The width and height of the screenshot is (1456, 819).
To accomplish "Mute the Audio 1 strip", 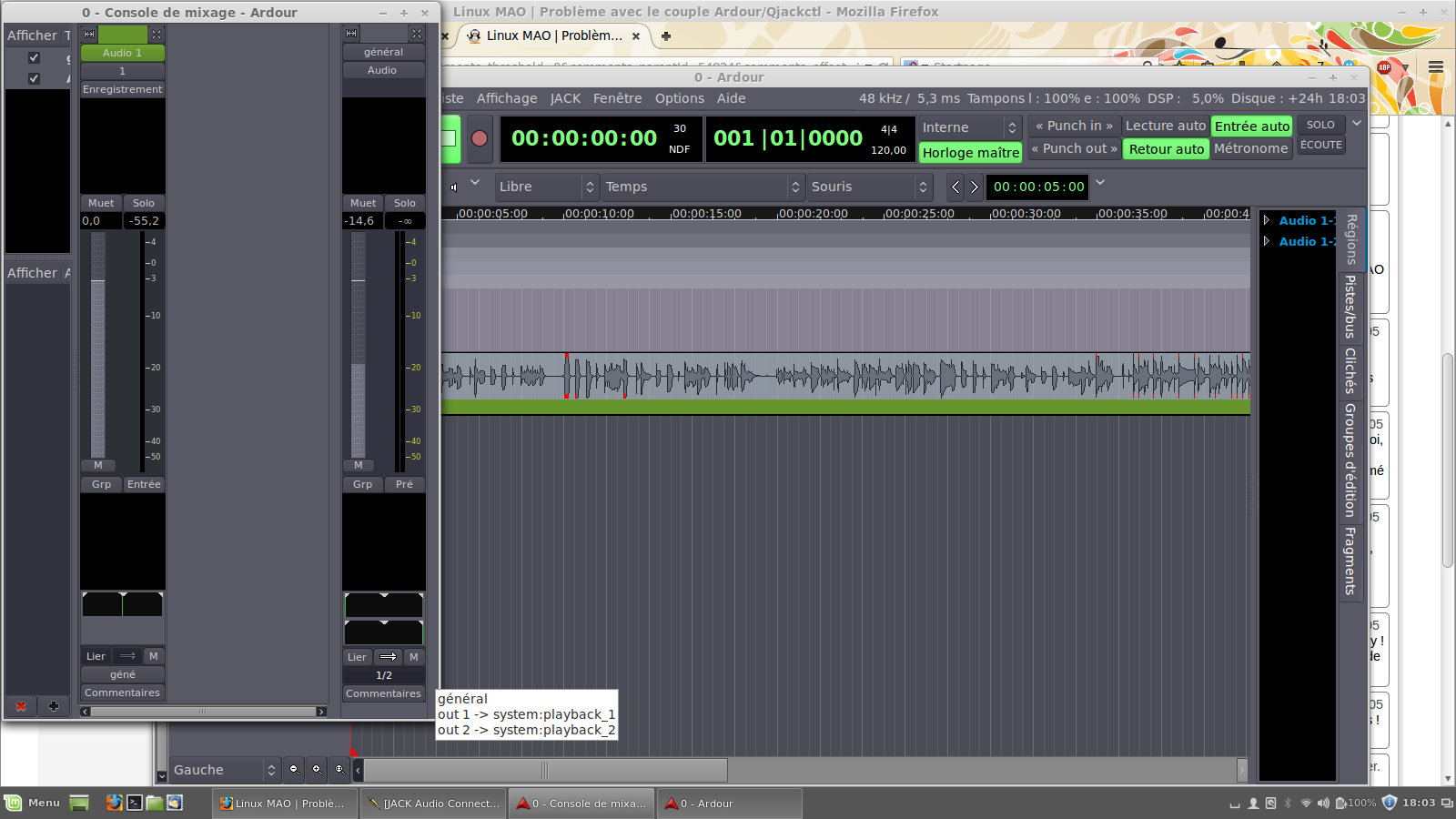I will [101, 203].
